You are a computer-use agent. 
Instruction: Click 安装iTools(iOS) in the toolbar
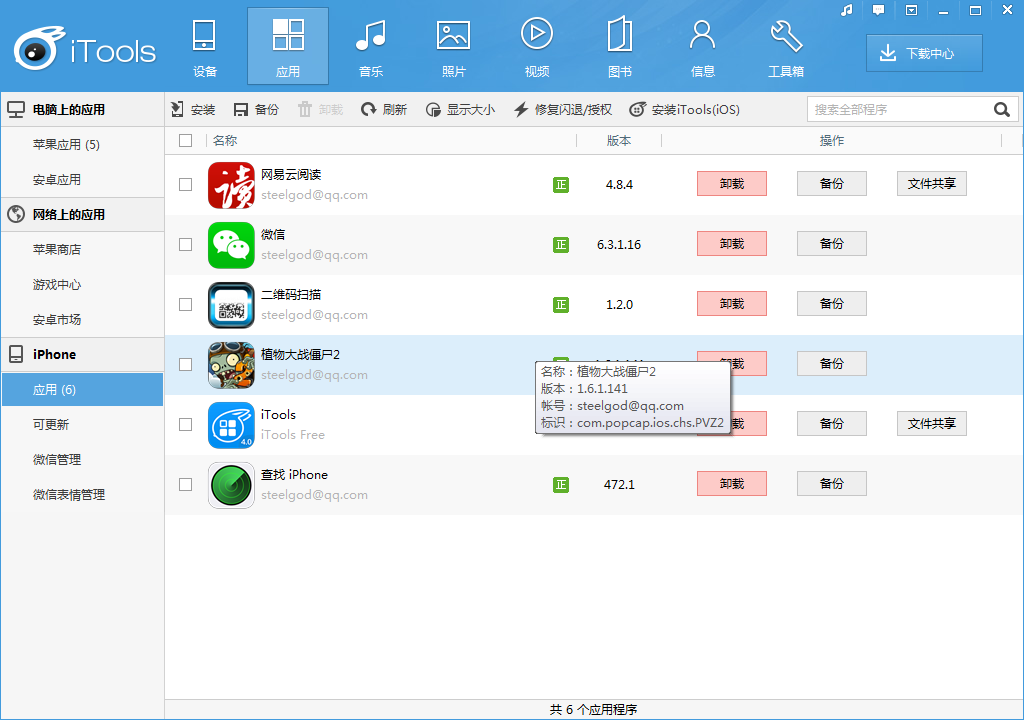click(684, 110)
